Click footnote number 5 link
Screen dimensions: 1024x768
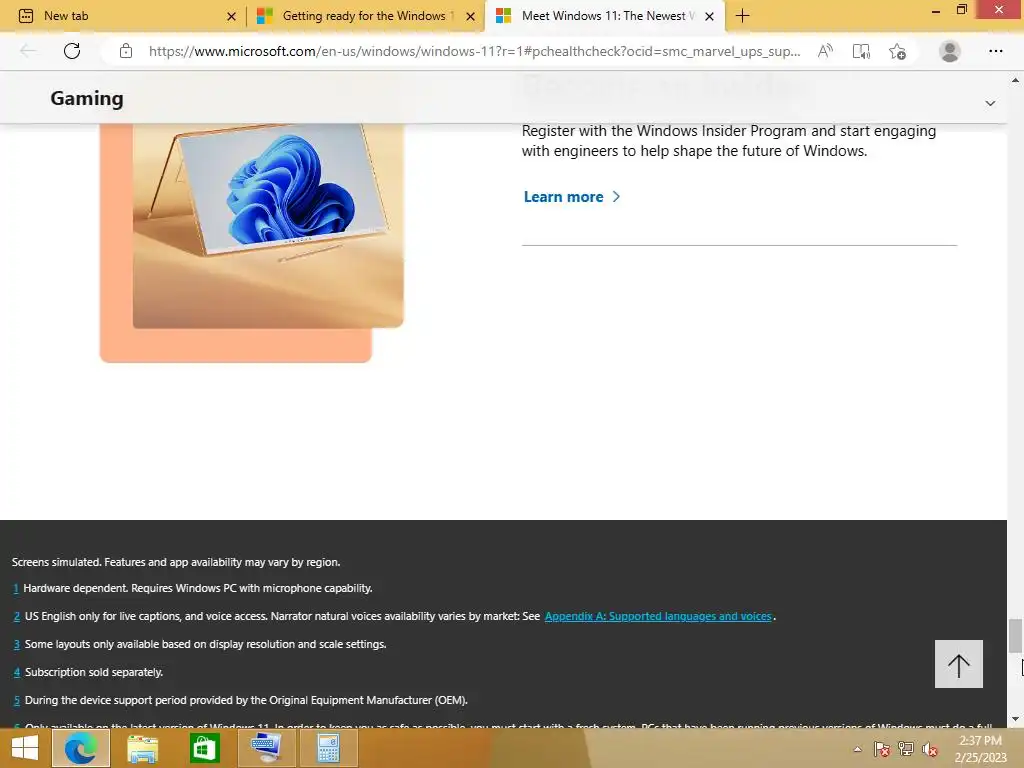tap(16, 700)
